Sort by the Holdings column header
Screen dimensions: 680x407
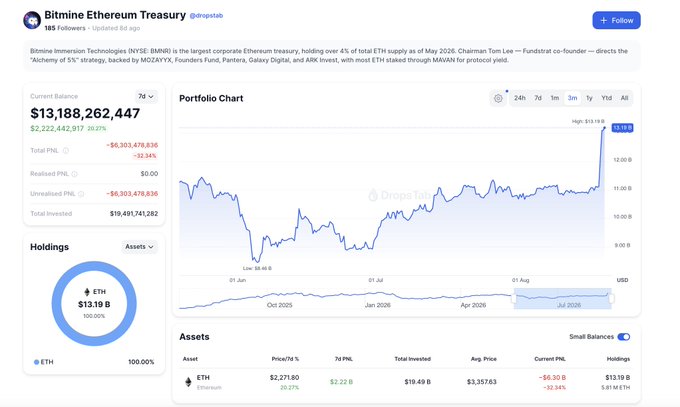[618, 359]
